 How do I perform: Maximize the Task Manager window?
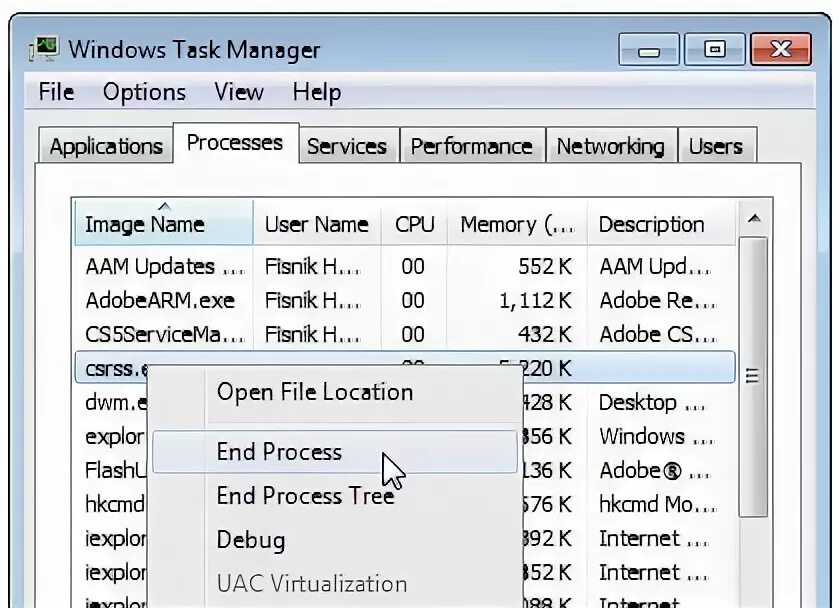click(715, 49)
